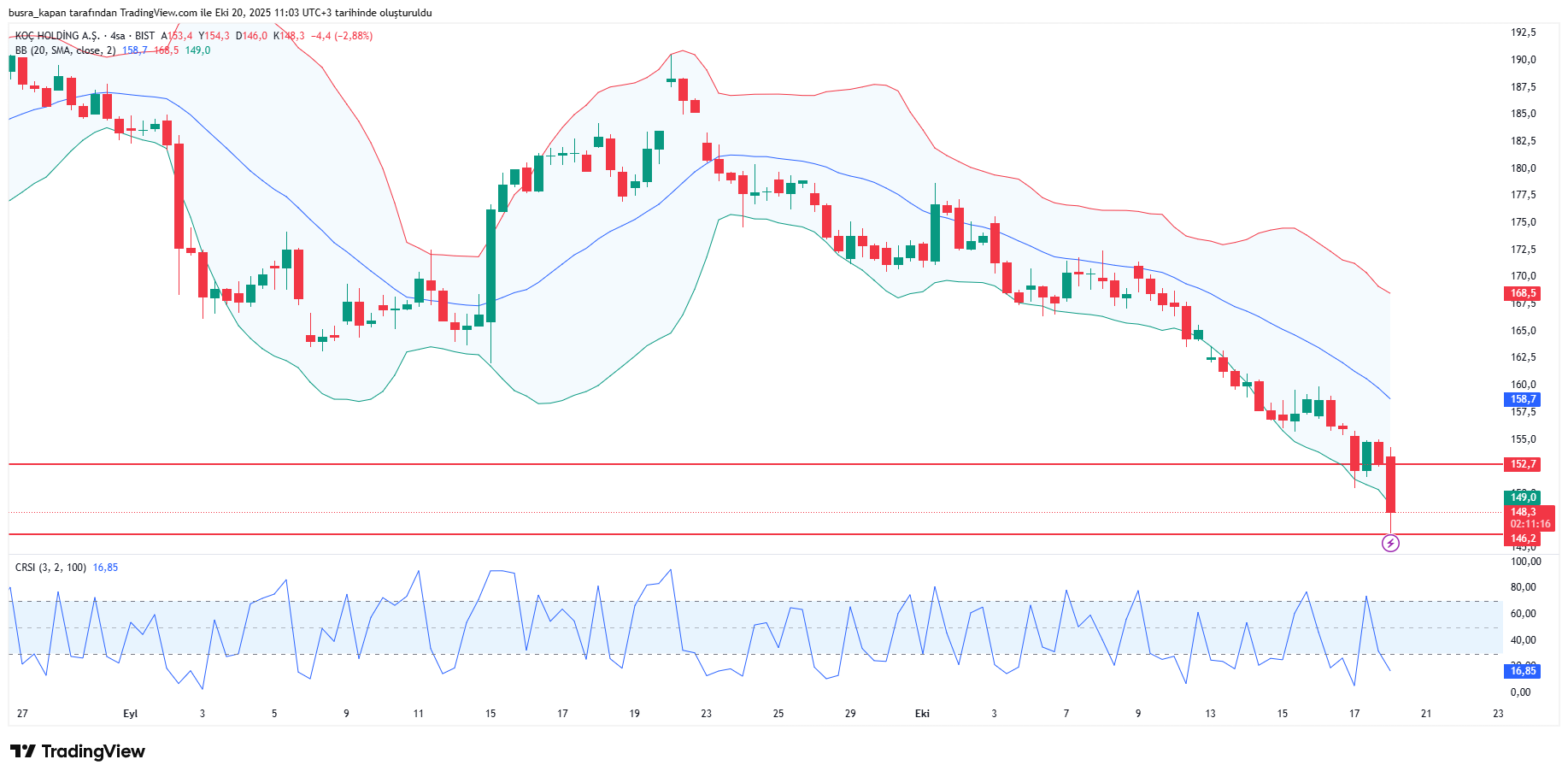The image size is (1568, 777).
Task: Open the CRSI (3, 2, 100) indicator legend
Action: pyautogui.click(x=50, y=568)
